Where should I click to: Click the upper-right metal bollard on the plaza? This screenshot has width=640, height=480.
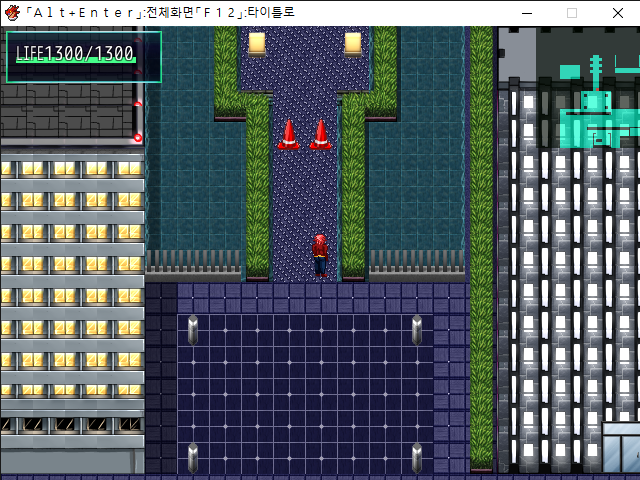pos(417,330)
